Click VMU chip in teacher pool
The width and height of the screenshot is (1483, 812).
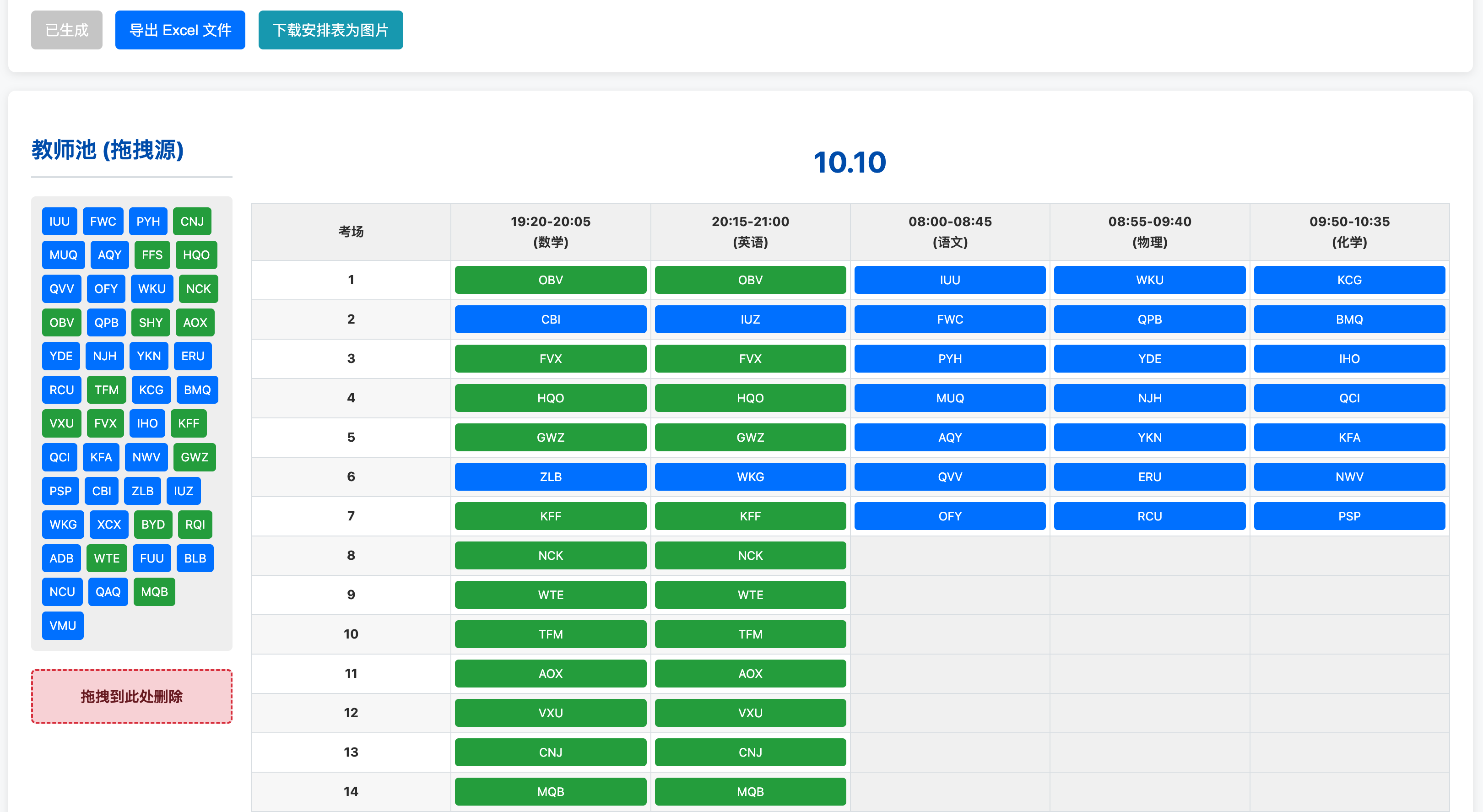click(x=63, y=625)
